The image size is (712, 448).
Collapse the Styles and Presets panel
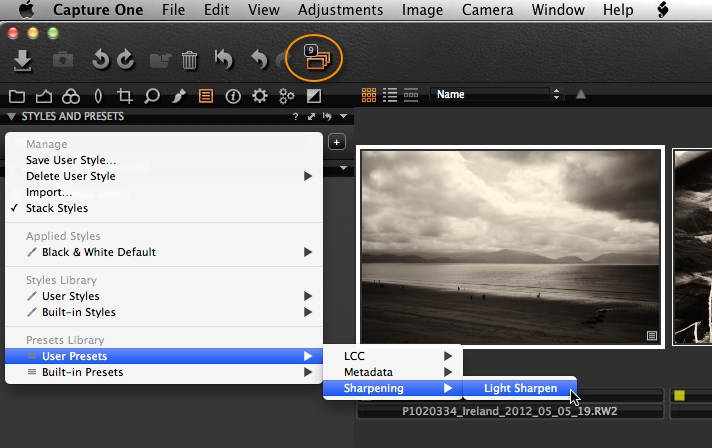[x=11, y=117]
